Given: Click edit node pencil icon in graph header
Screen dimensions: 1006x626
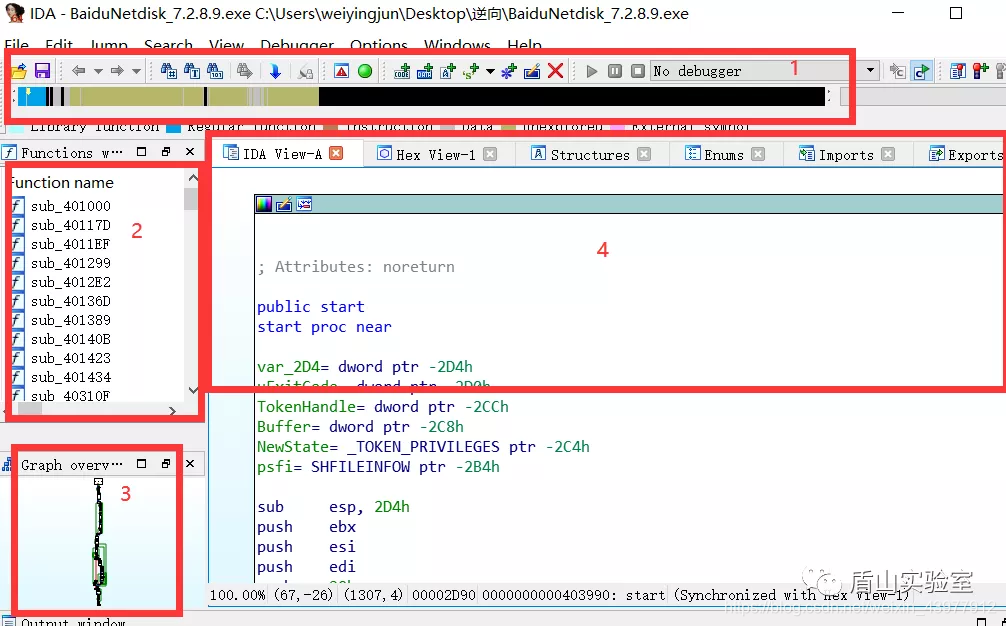Looking at the screenshot, I should pos(284,205).
